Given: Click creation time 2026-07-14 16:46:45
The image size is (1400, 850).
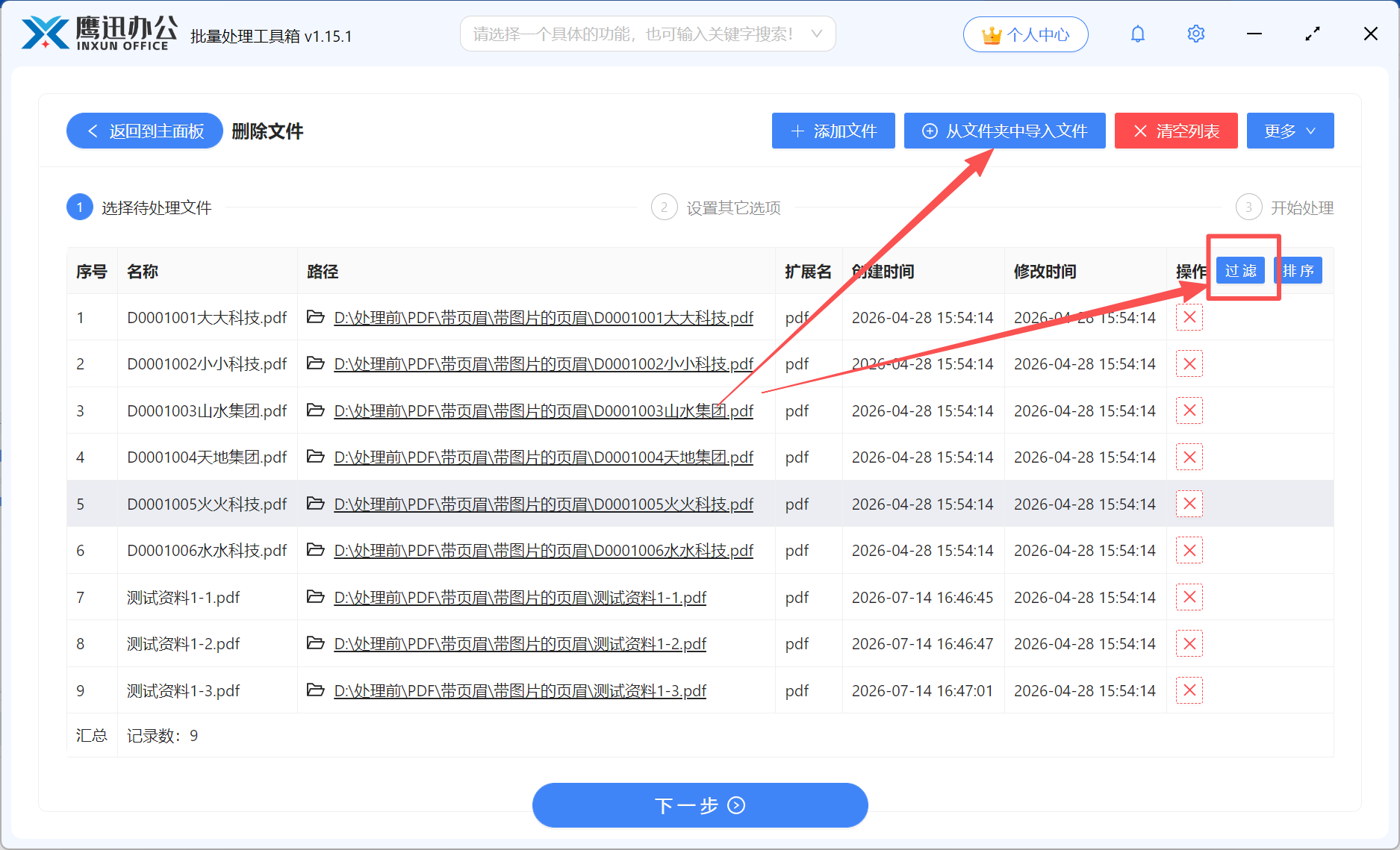Looking at the screenshot, I should point(922,598).
